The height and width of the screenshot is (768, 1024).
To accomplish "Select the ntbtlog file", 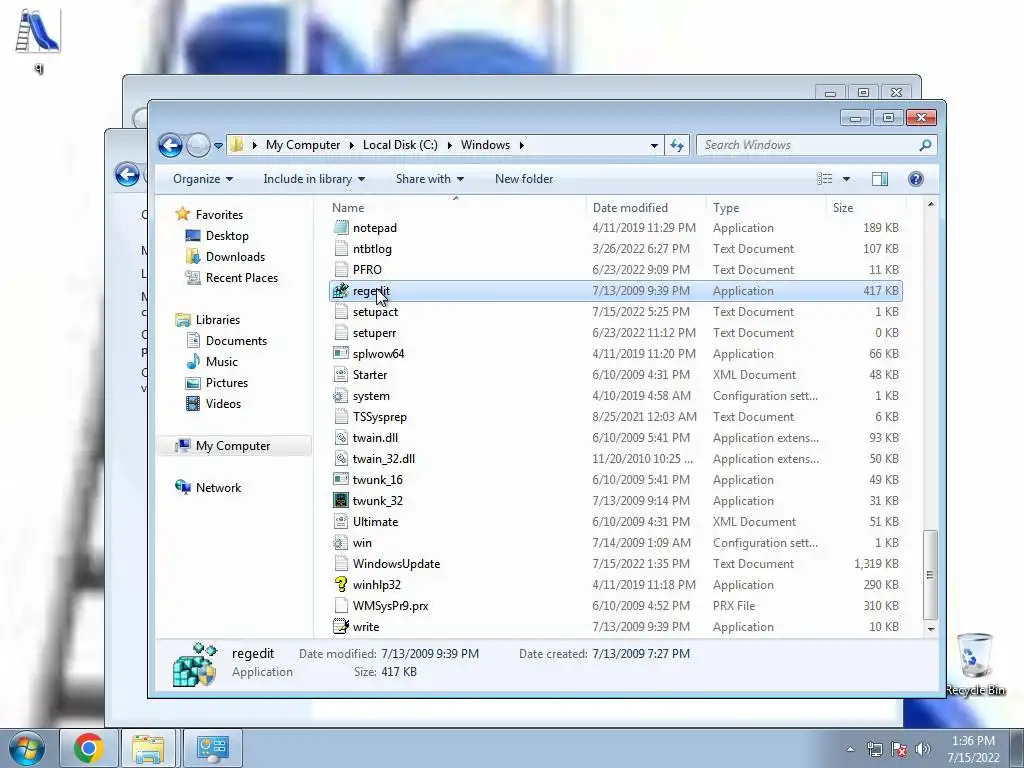I will click(372, 249).
